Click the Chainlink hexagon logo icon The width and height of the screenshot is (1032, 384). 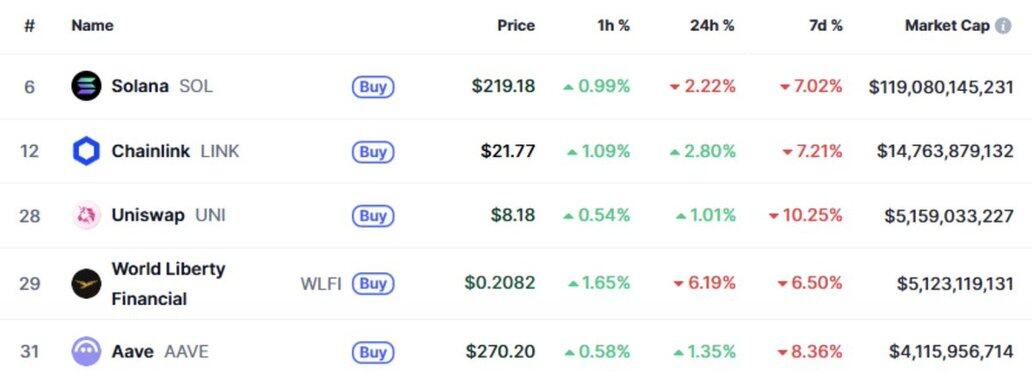point(86,151)
